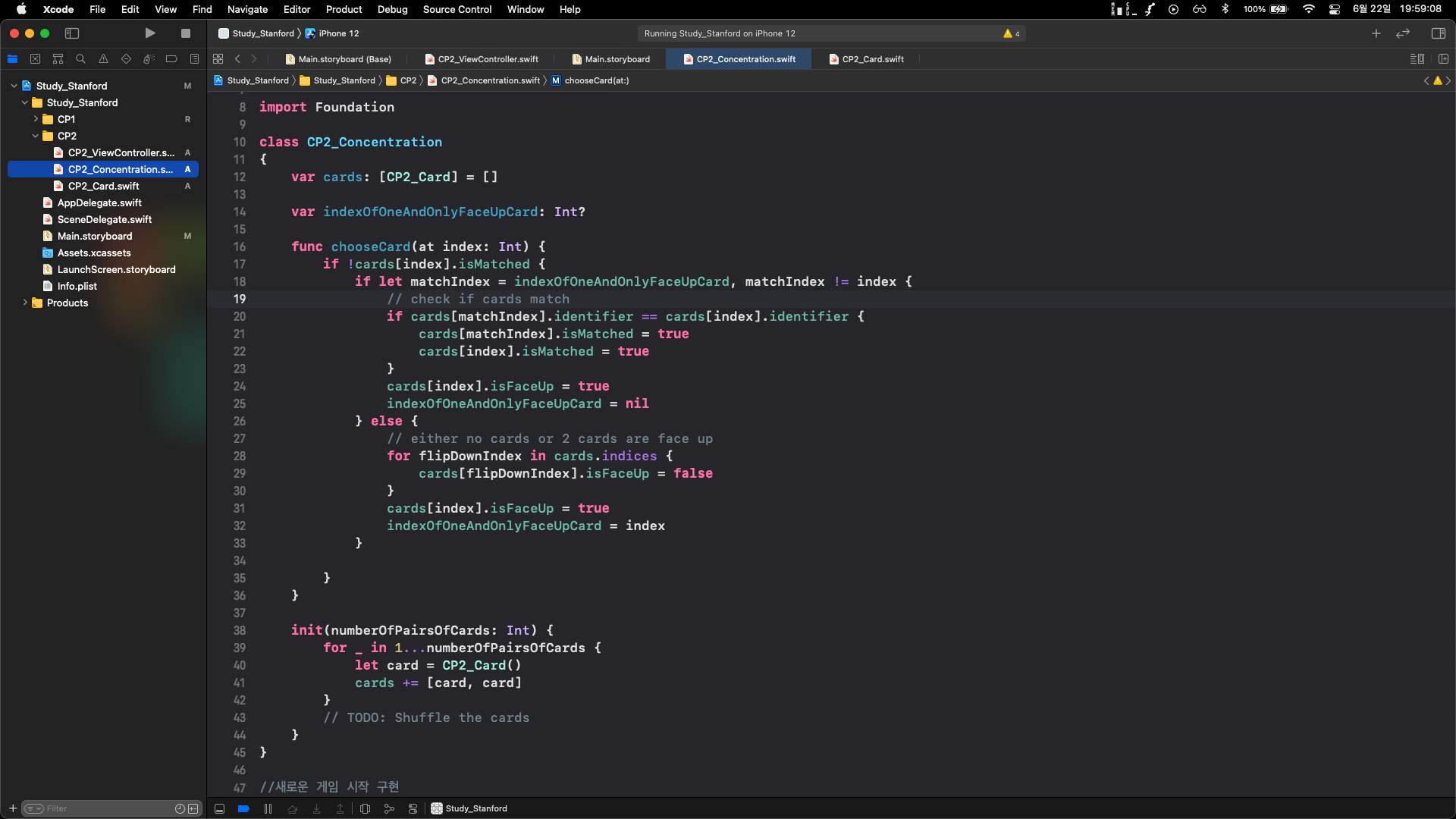Viewport: 1456px width, 819px height.
Task: Run the project with the play button
Action: tap(150, 33)
